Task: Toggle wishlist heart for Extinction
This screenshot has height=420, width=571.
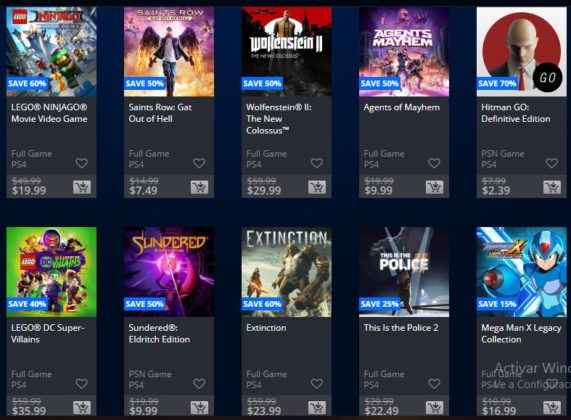Action: point(316,384)
